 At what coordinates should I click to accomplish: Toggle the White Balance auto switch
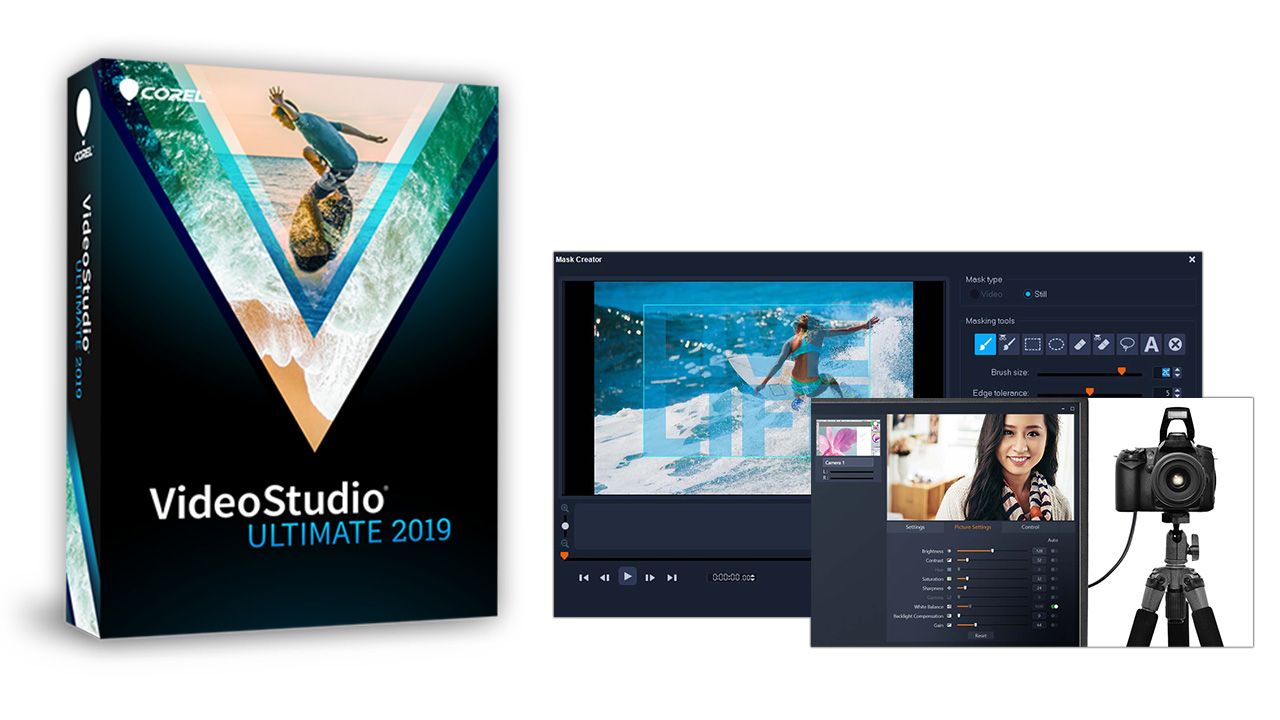1054,606
